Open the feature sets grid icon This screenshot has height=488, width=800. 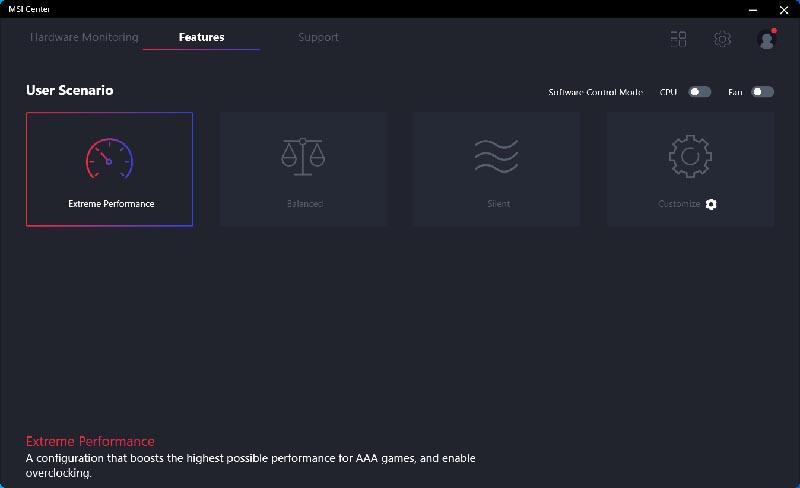(678, 39)
